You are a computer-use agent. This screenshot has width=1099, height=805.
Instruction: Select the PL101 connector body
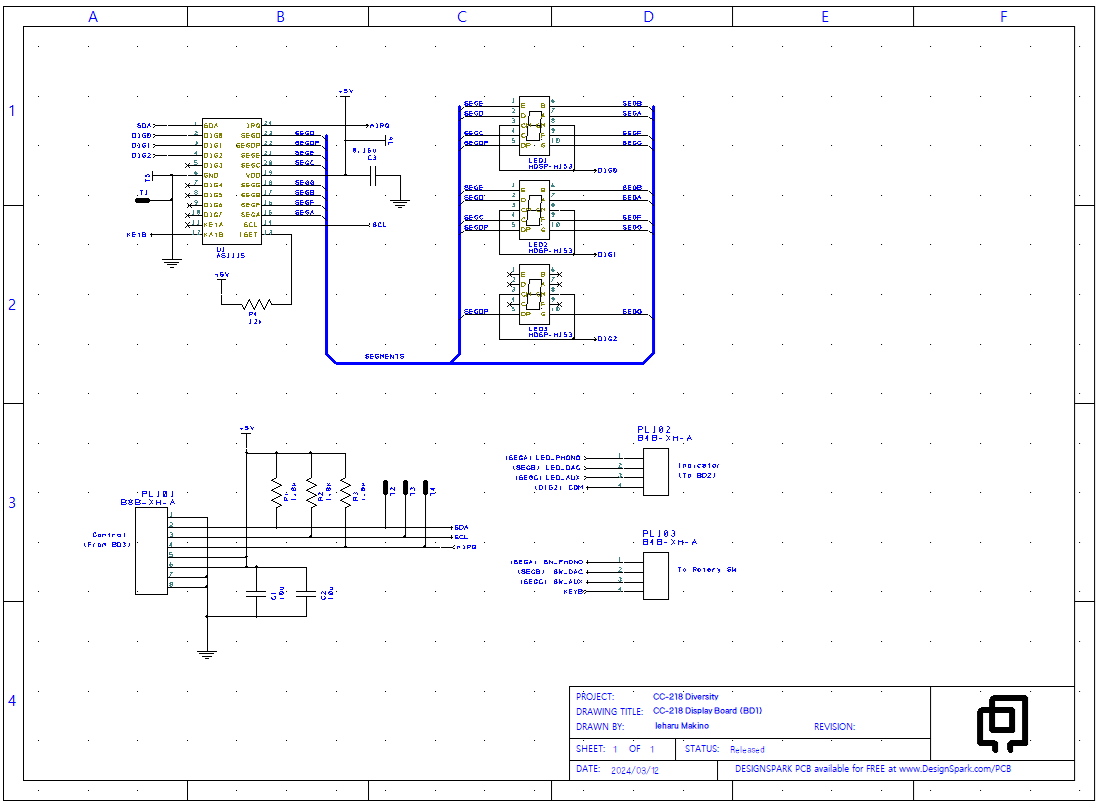(x=151, y=551)
